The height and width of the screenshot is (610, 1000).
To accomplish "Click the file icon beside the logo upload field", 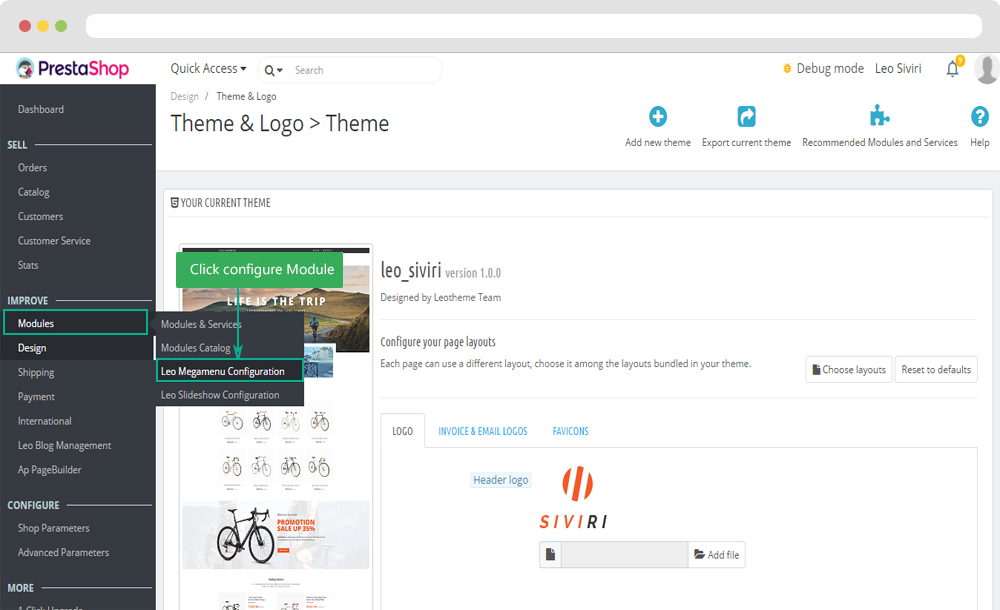I will point(550,554).
